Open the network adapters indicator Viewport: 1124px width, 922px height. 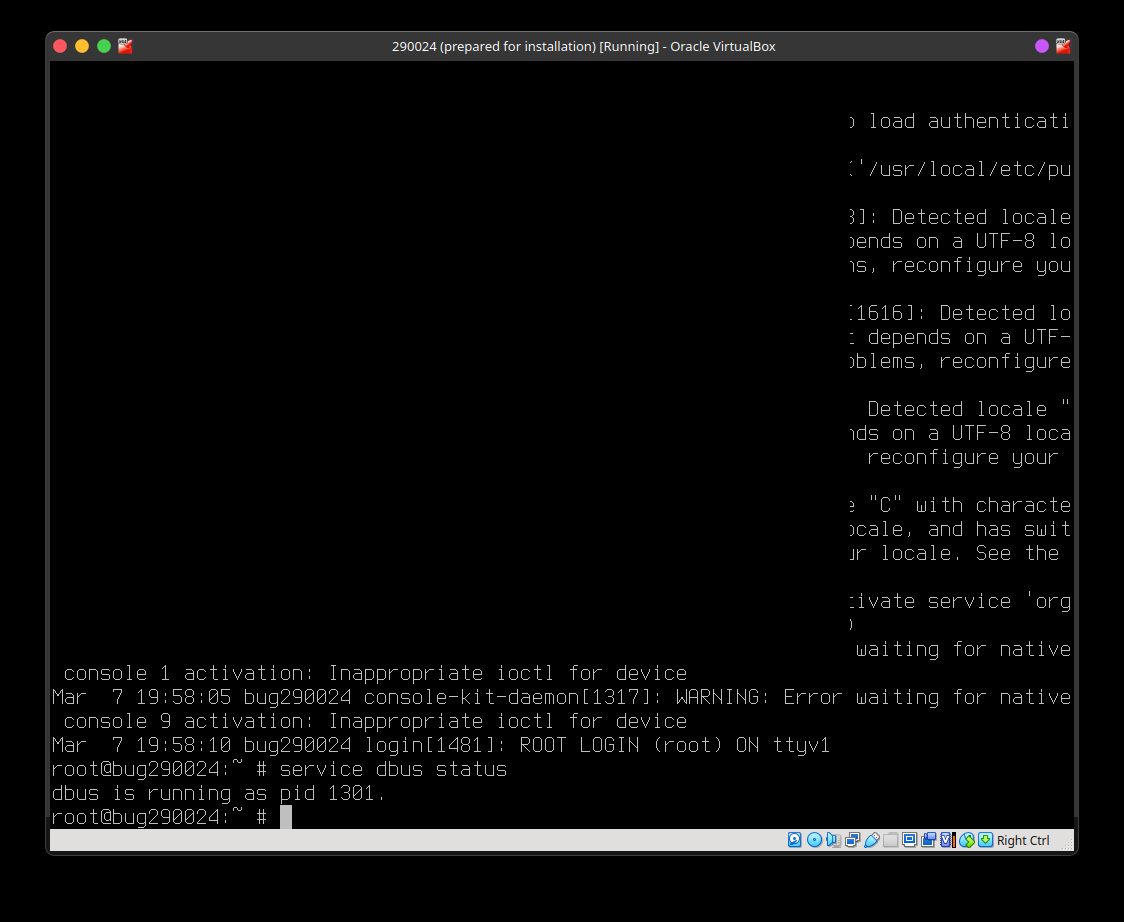[852, 840]
